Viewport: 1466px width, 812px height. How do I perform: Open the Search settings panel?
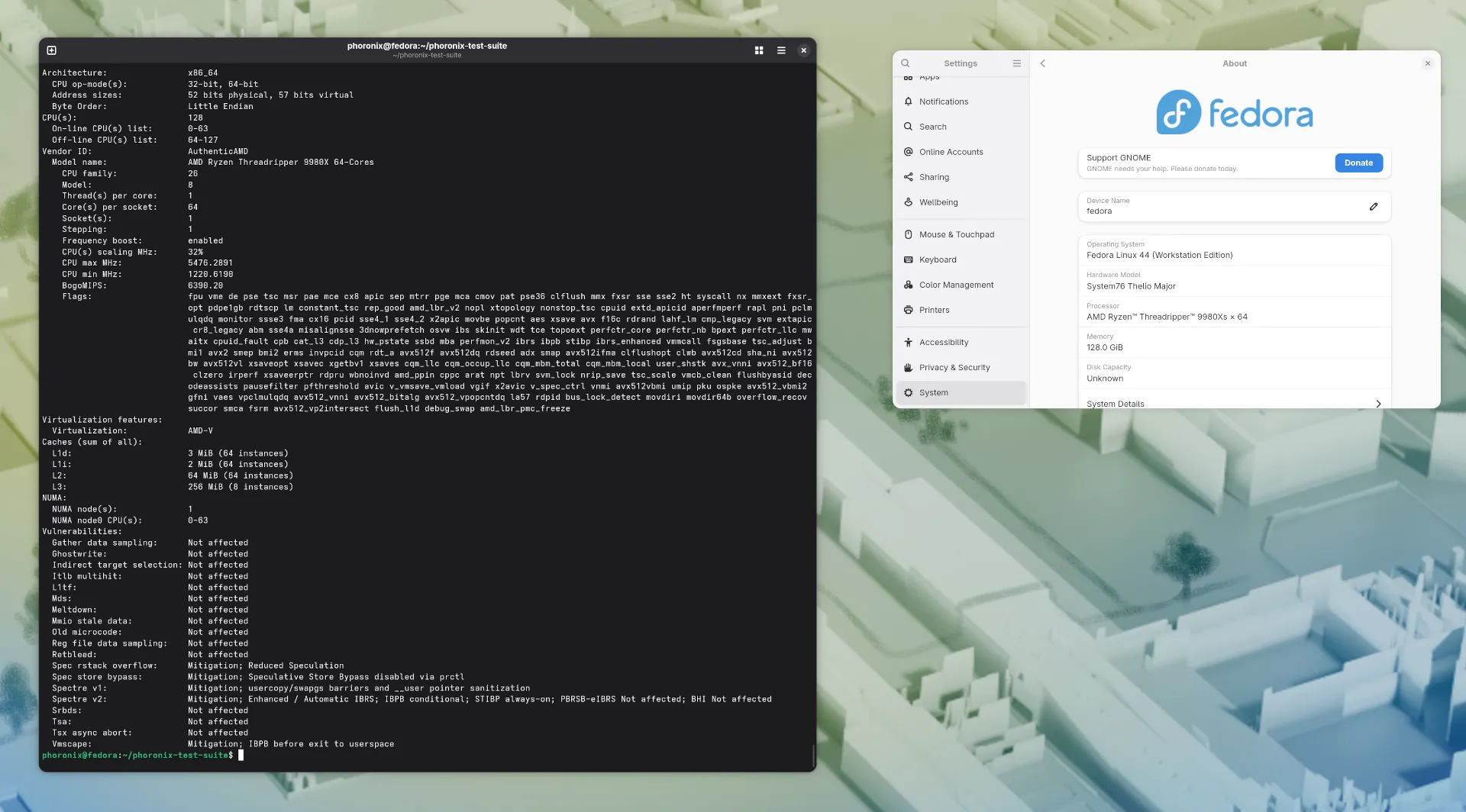tap(961, 127)
